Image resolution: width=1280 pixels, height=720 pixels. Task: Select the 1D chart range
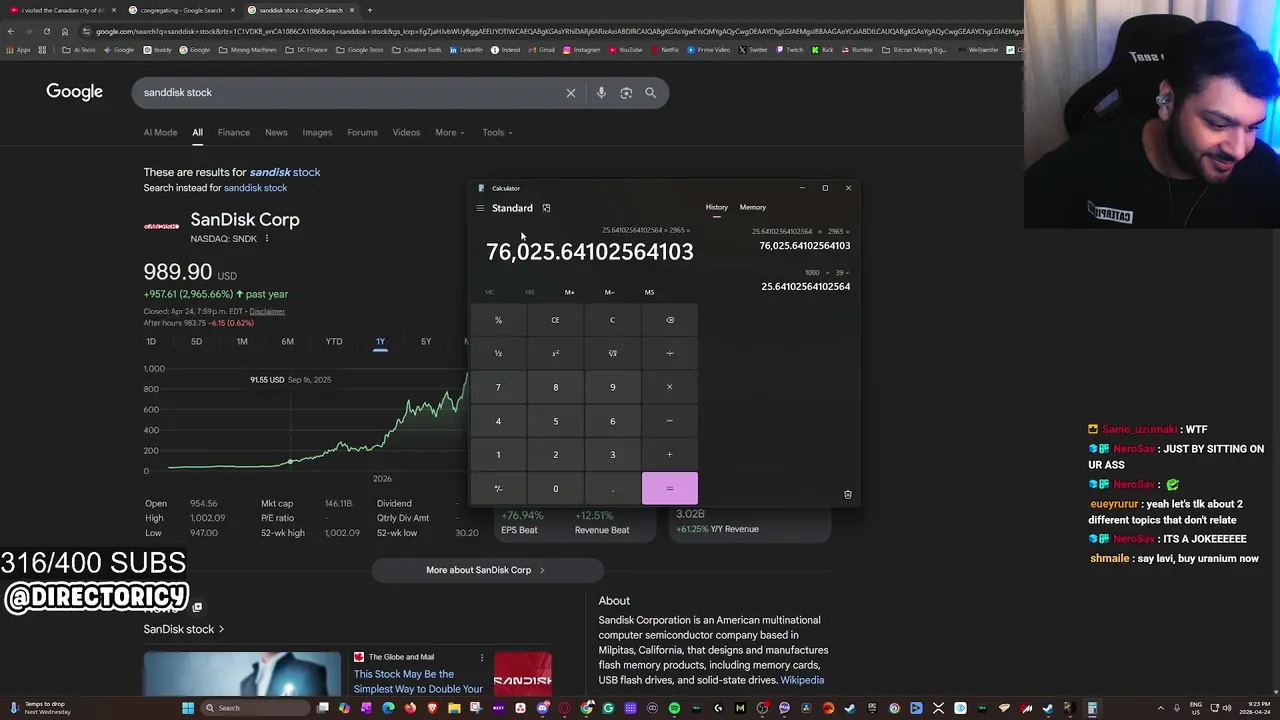[151, 342]
